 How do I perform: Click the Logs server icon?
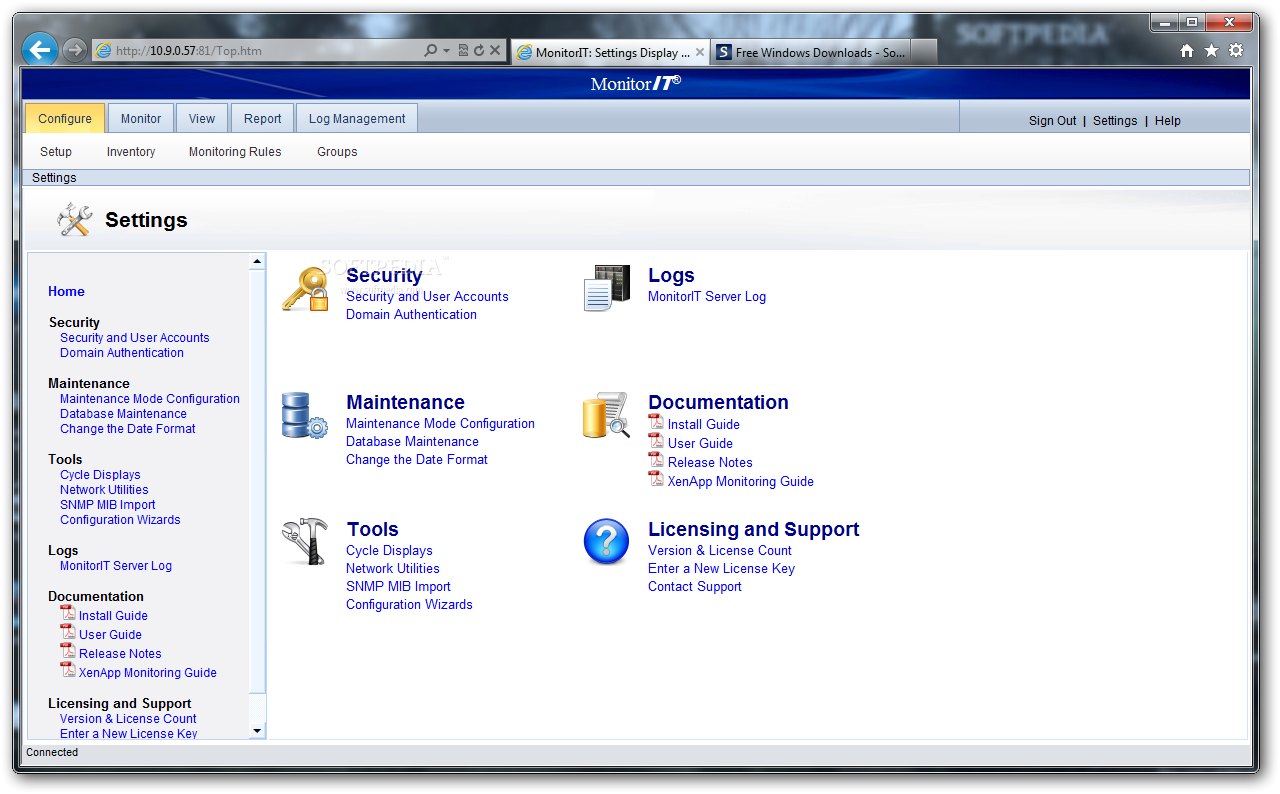[608, 289]
